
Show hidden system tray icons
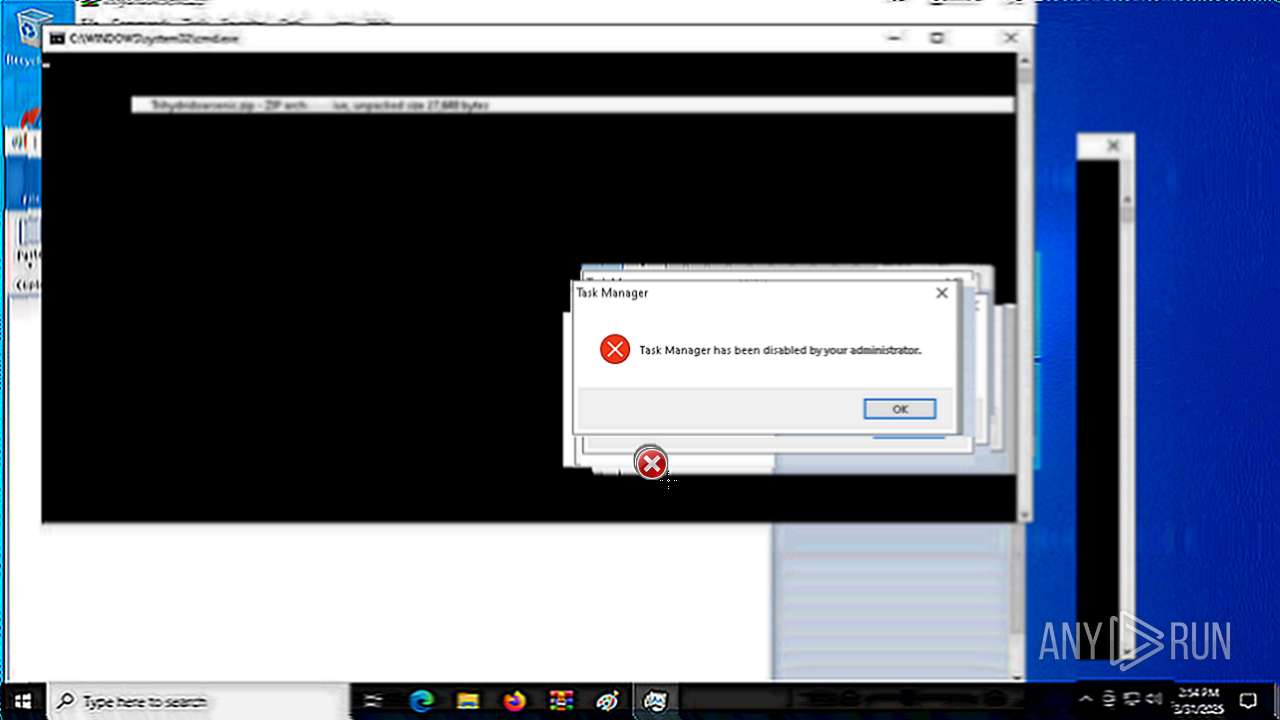1086,700
